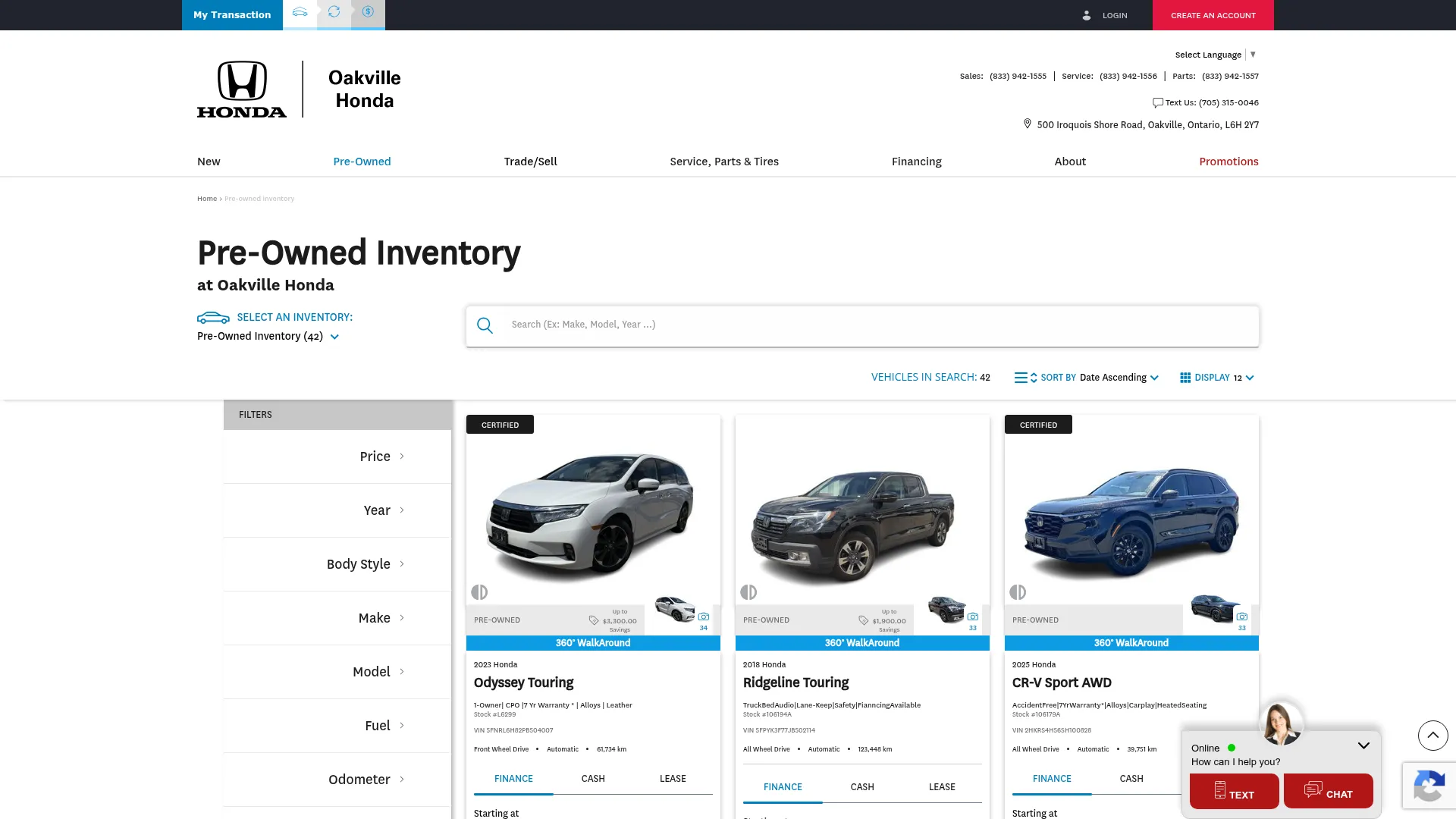Click the LOGIN link
This screenshot has height=819, width=1456.
[1115, 15]
